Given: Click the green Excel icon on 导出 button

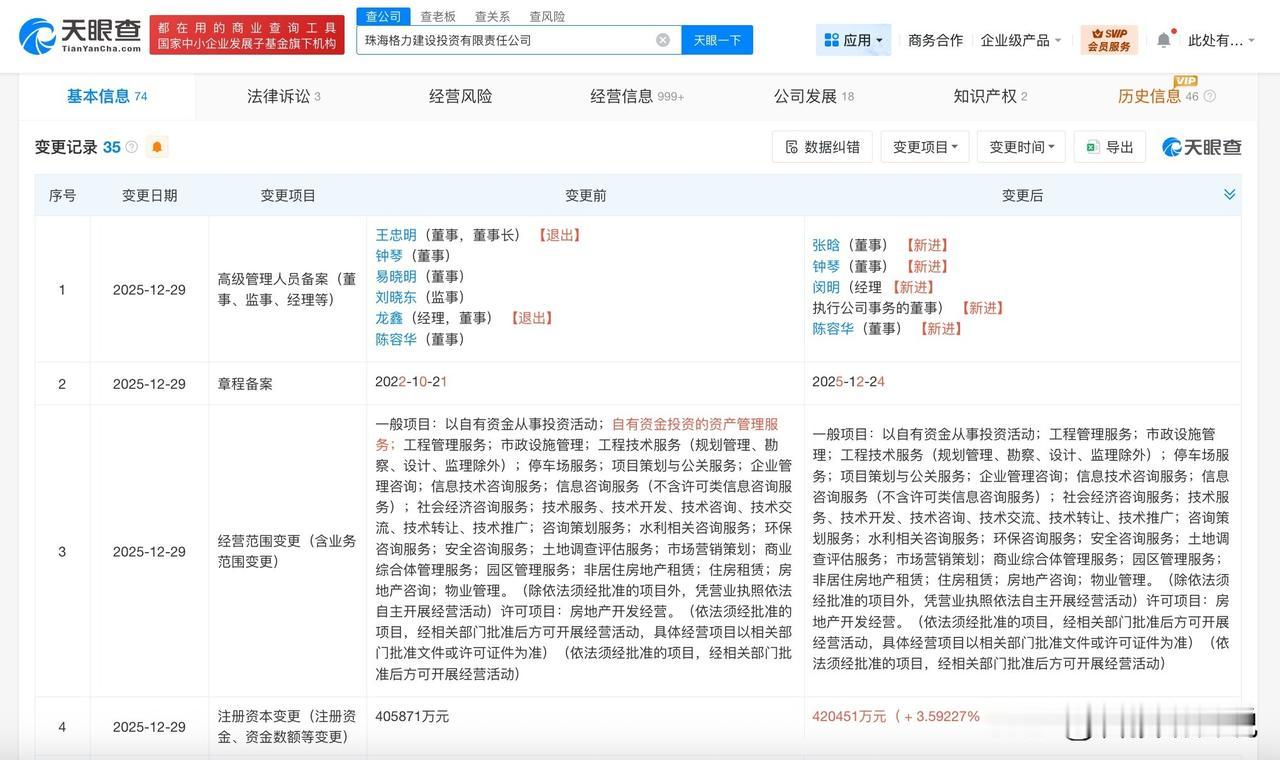Looking at the screenshot, I should pos(1090,146).
